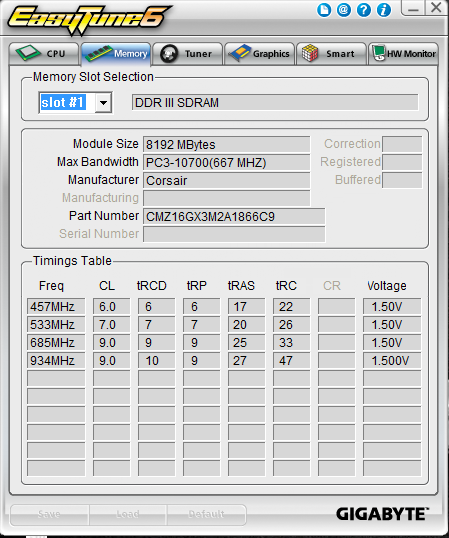The image size is (449, 538).
Task: Click the 457MHz frequency cell
Action: point(56,306)
